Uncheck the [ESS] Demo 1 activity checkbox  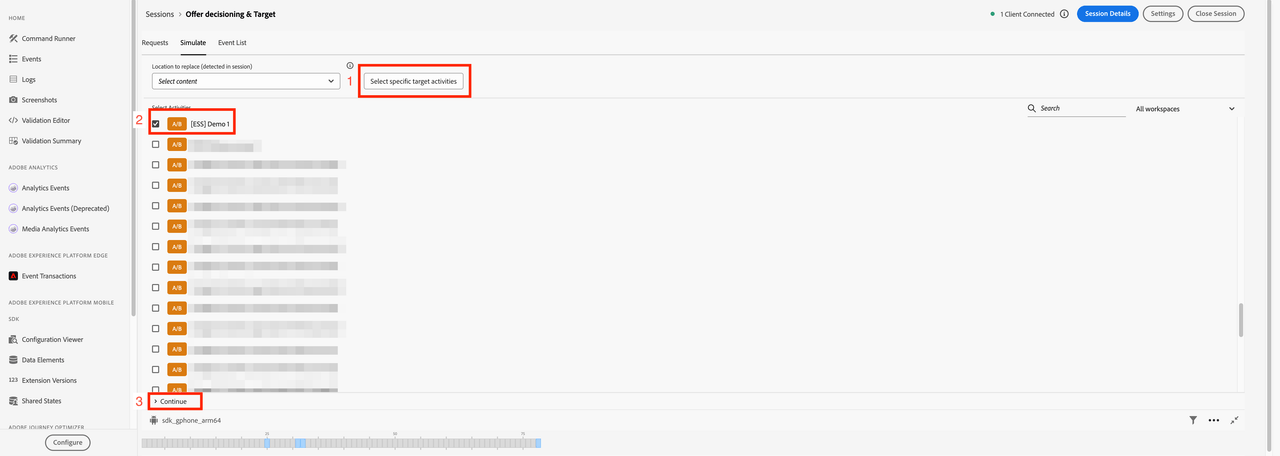click(155, 124)
